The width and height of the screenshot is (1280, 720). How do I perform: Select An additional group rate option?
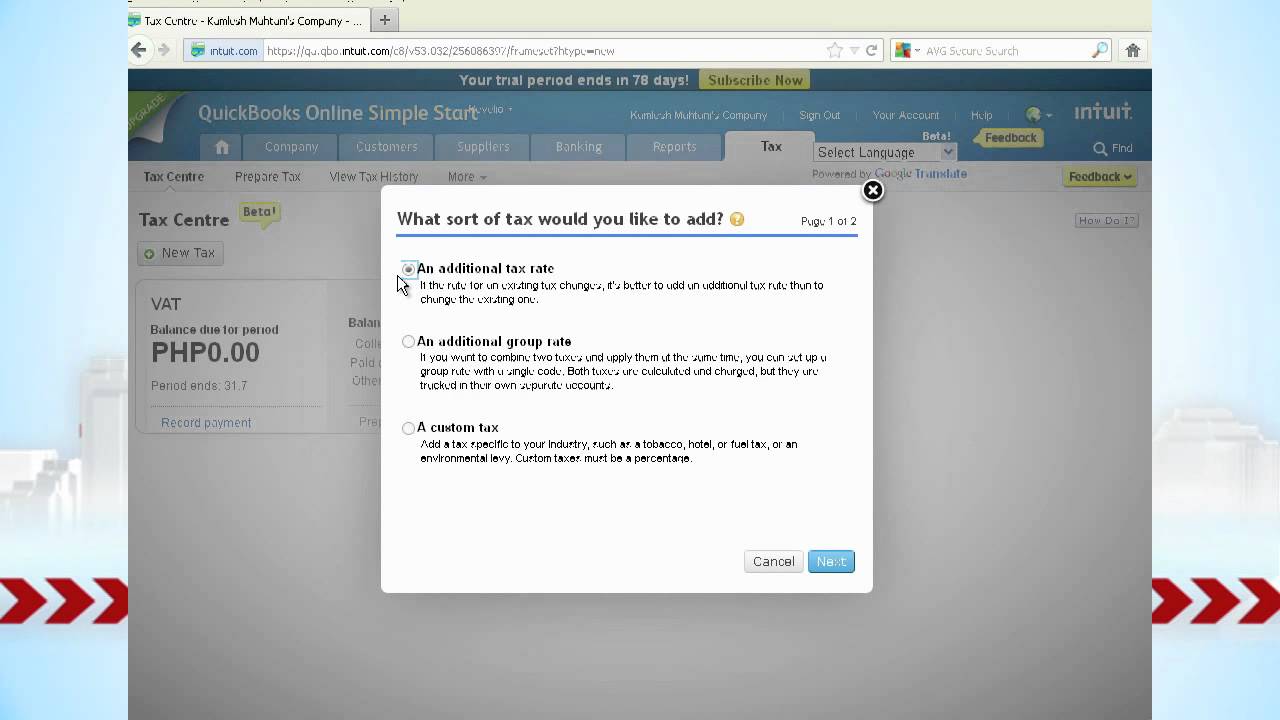408,342
